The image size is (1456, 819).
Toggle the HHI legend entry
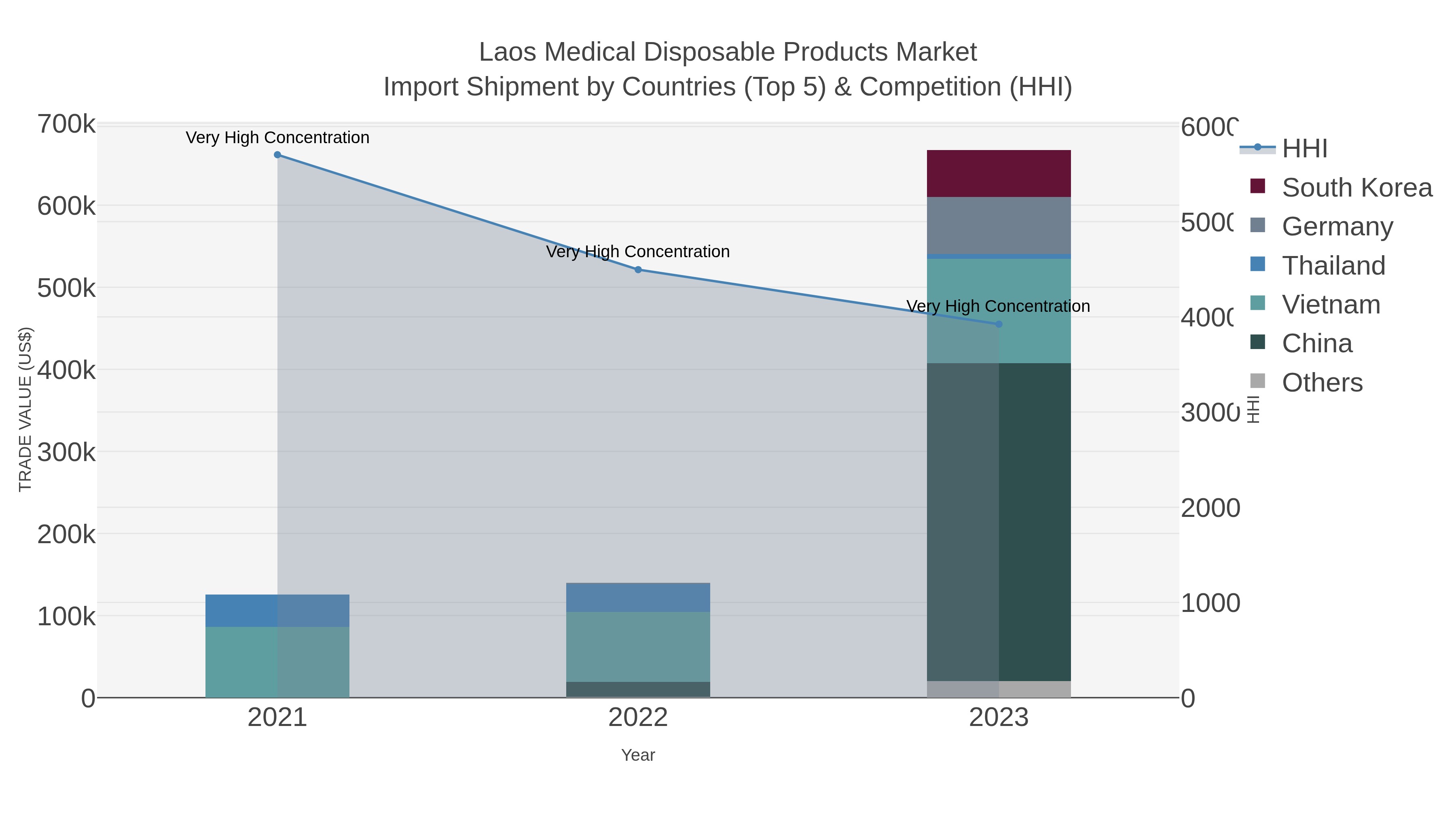[x=1283, y=148]
